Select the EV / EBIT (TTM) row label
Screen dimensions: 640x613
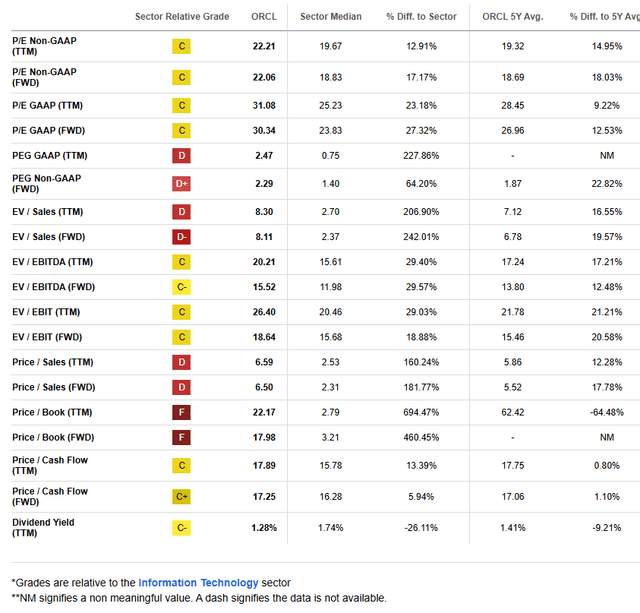point(46,312)
